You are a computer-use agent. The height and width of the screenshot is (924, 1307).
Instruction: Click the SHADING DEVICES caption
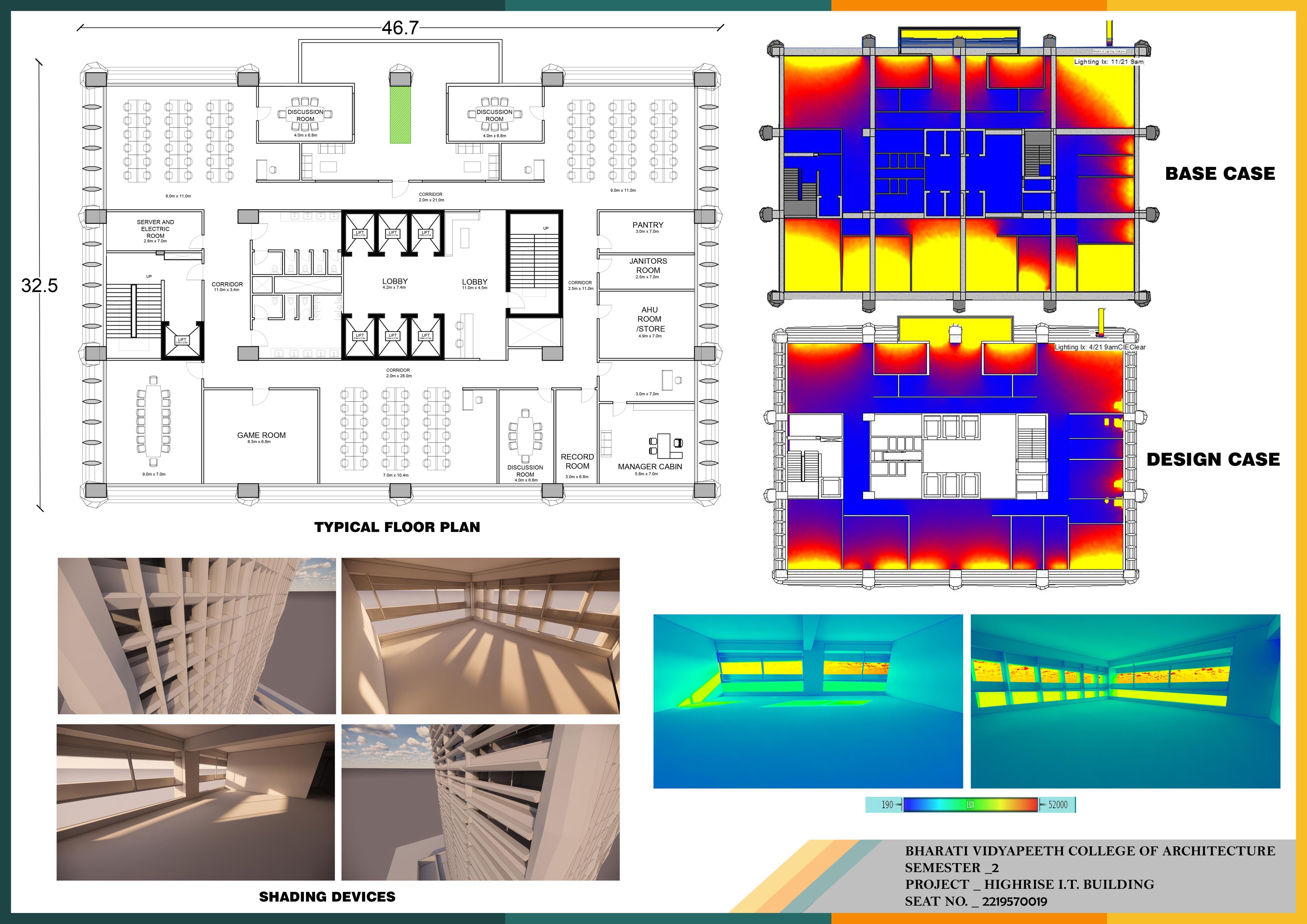[x=327, y=897]
